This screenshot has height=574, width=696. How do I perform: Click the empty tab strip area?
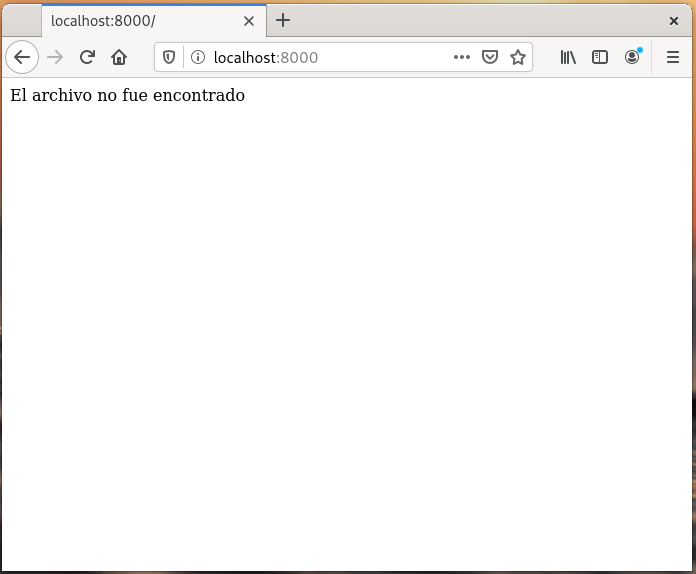click(x=480, y=20)
